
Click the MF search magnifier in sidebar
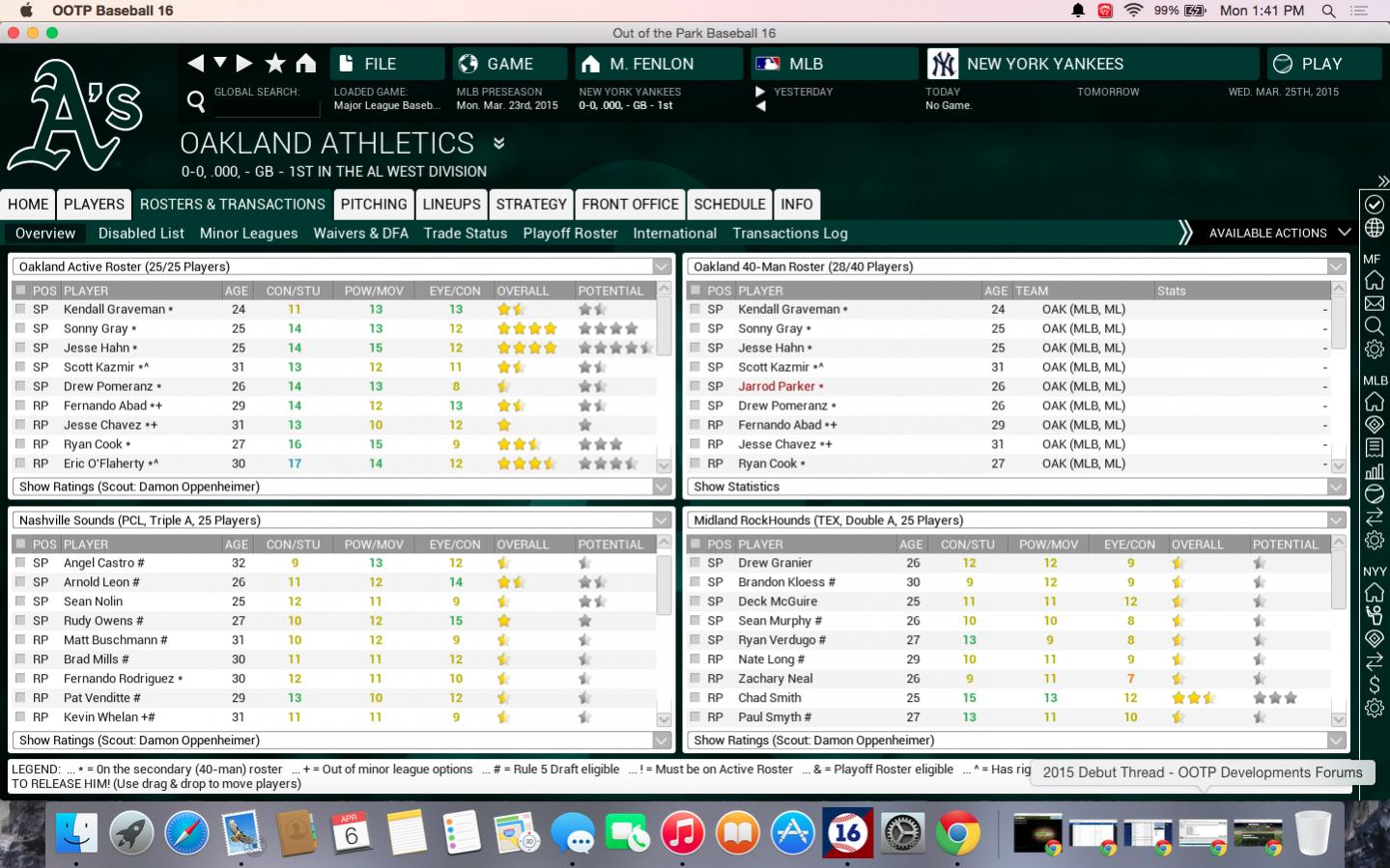pos(1374,326)
